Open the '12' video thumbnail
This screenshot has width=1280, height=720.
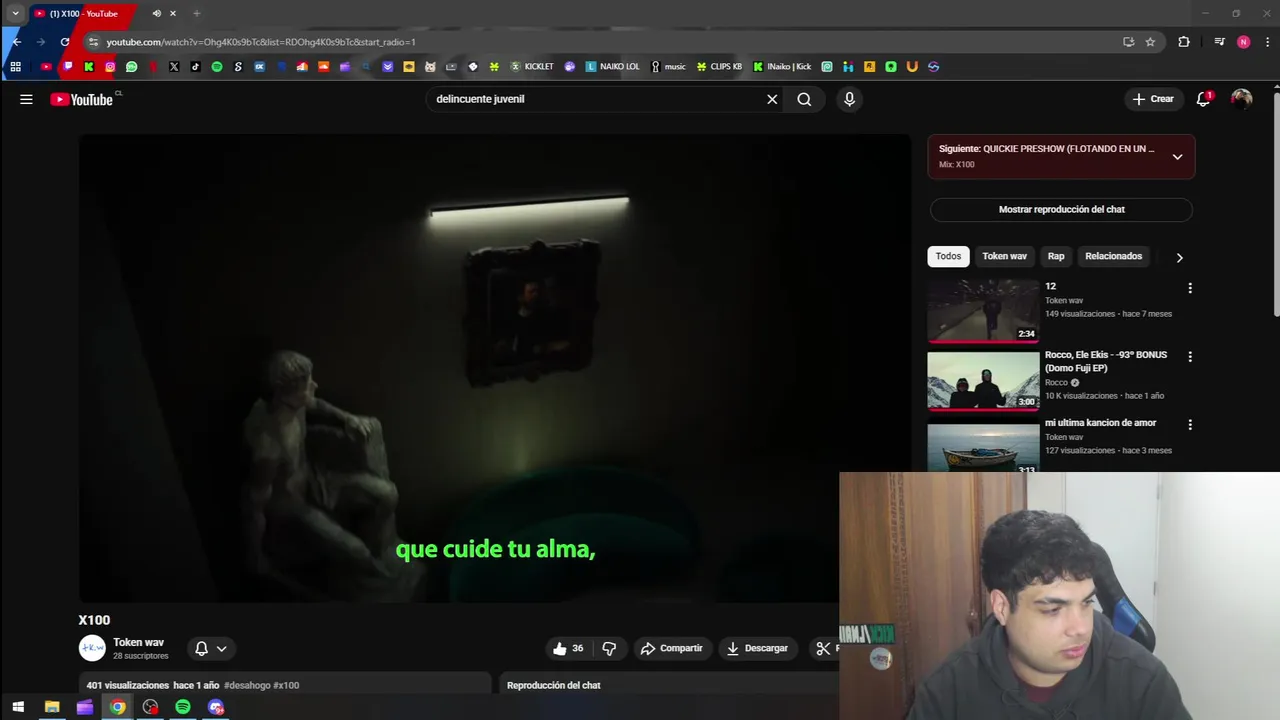pyautogui.click(x=983, y=311)
